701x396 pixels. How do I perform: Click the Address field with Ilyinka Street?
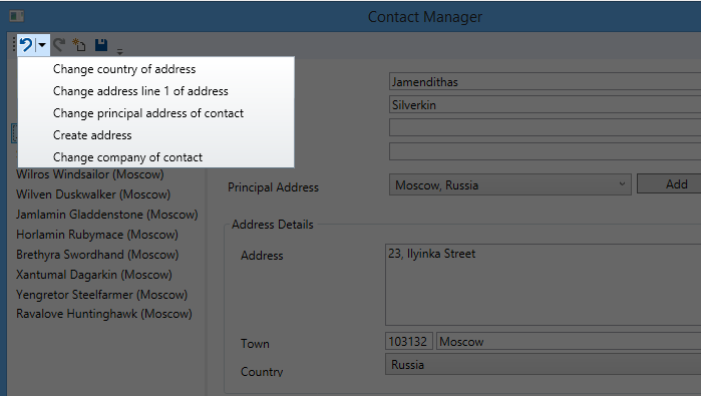tap(543, 285)
